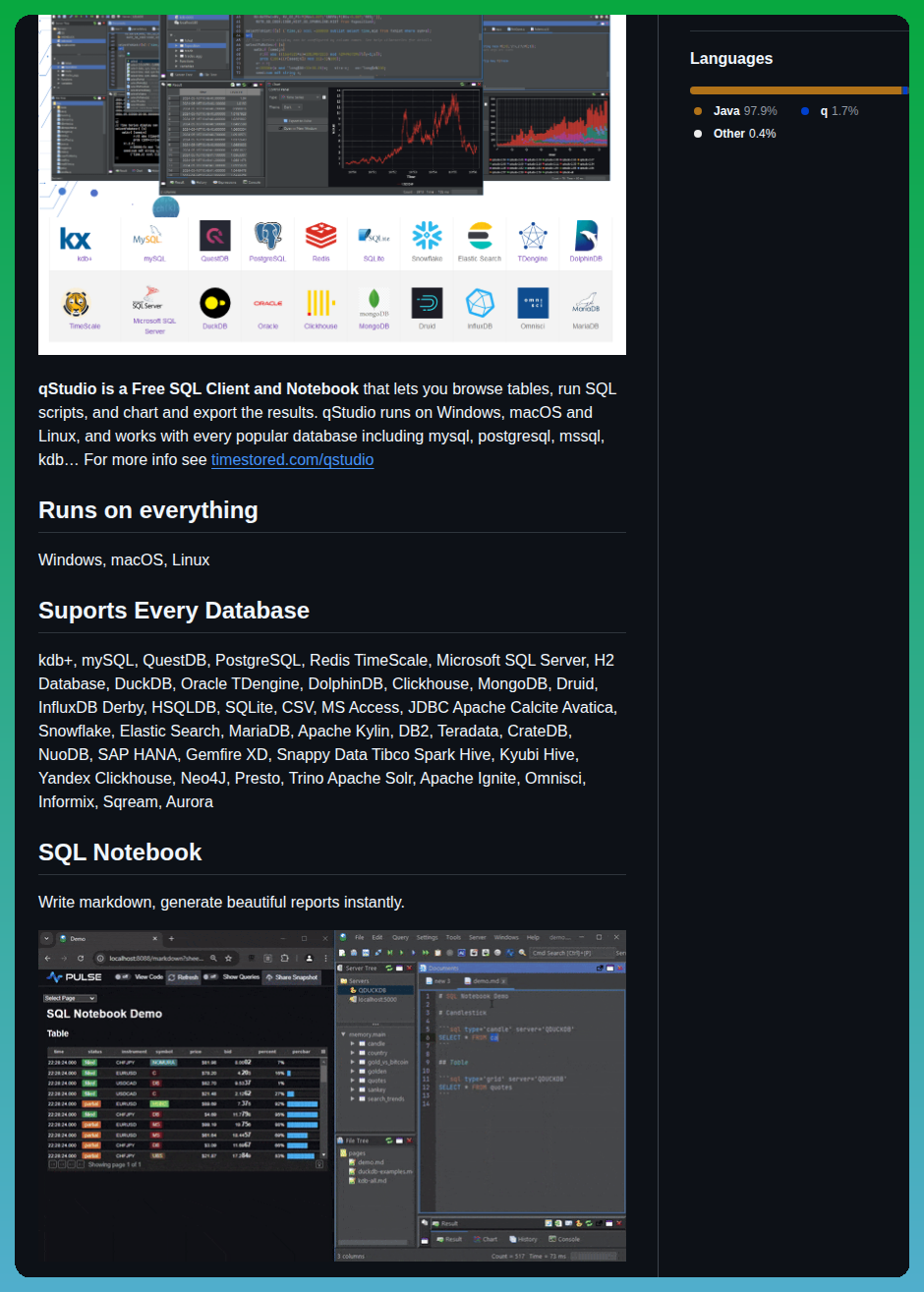Click the kdb+ KX logo
Viewport: 924px width, 1292px height.
click(76, 238)
